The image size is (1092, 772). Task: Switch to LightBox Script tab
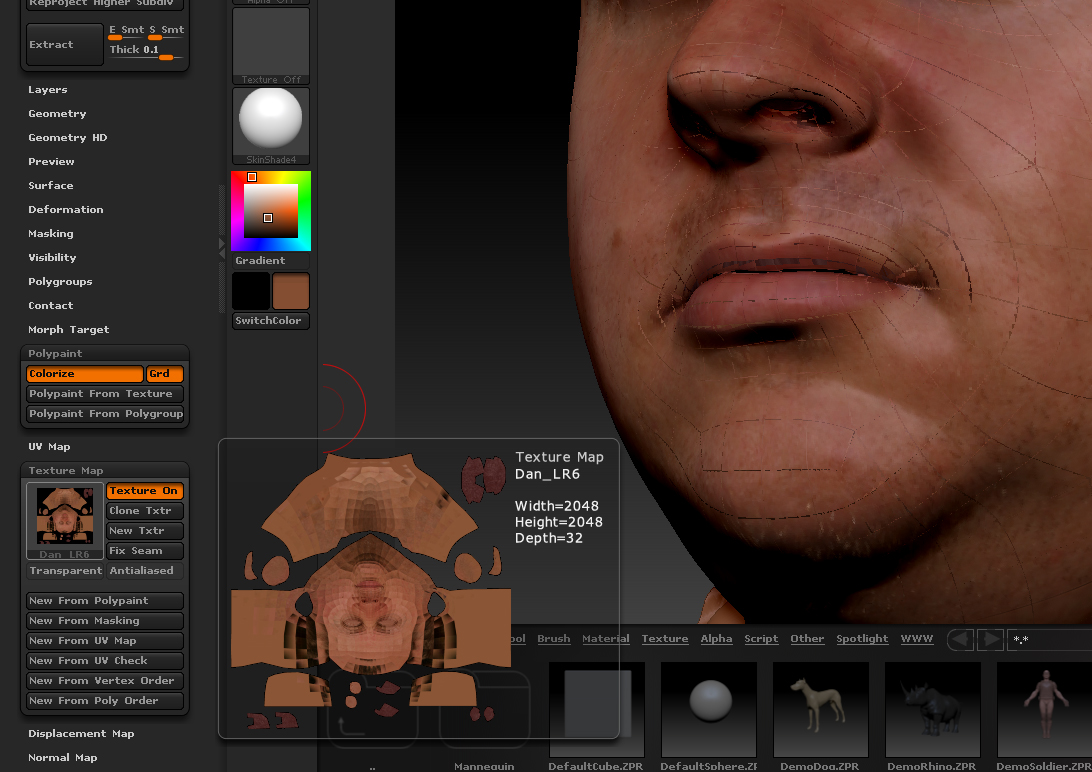(760, 639)
